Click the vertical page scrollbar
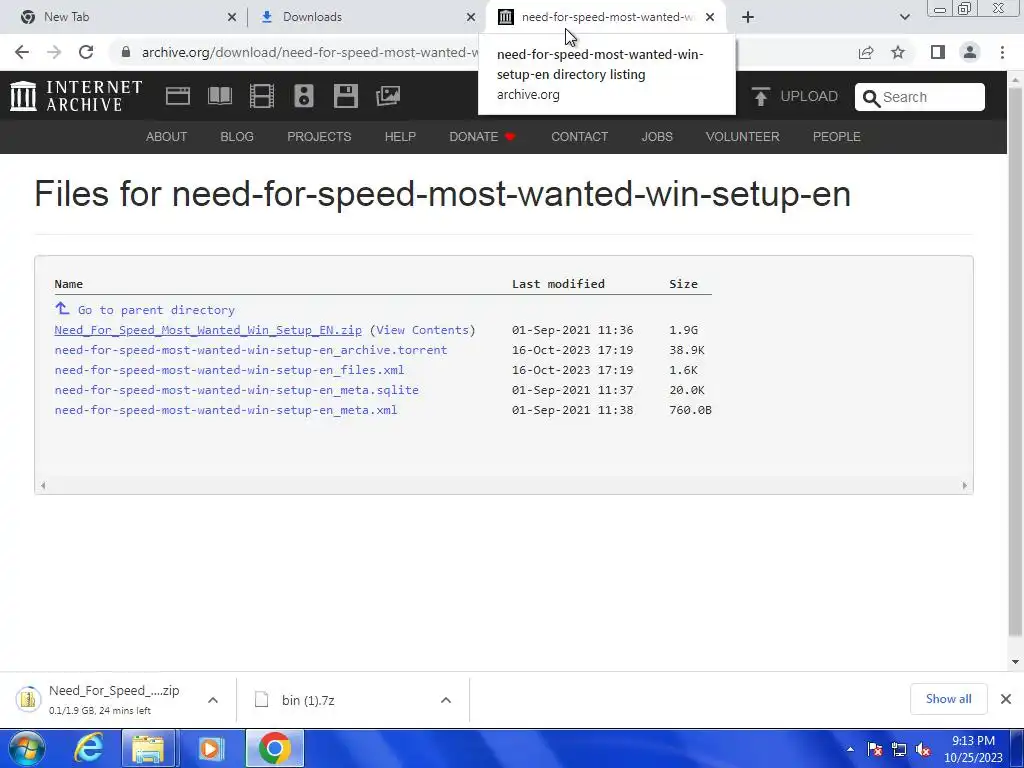This screenshot has height=768, width=1024. click(x=1015, y=362)
